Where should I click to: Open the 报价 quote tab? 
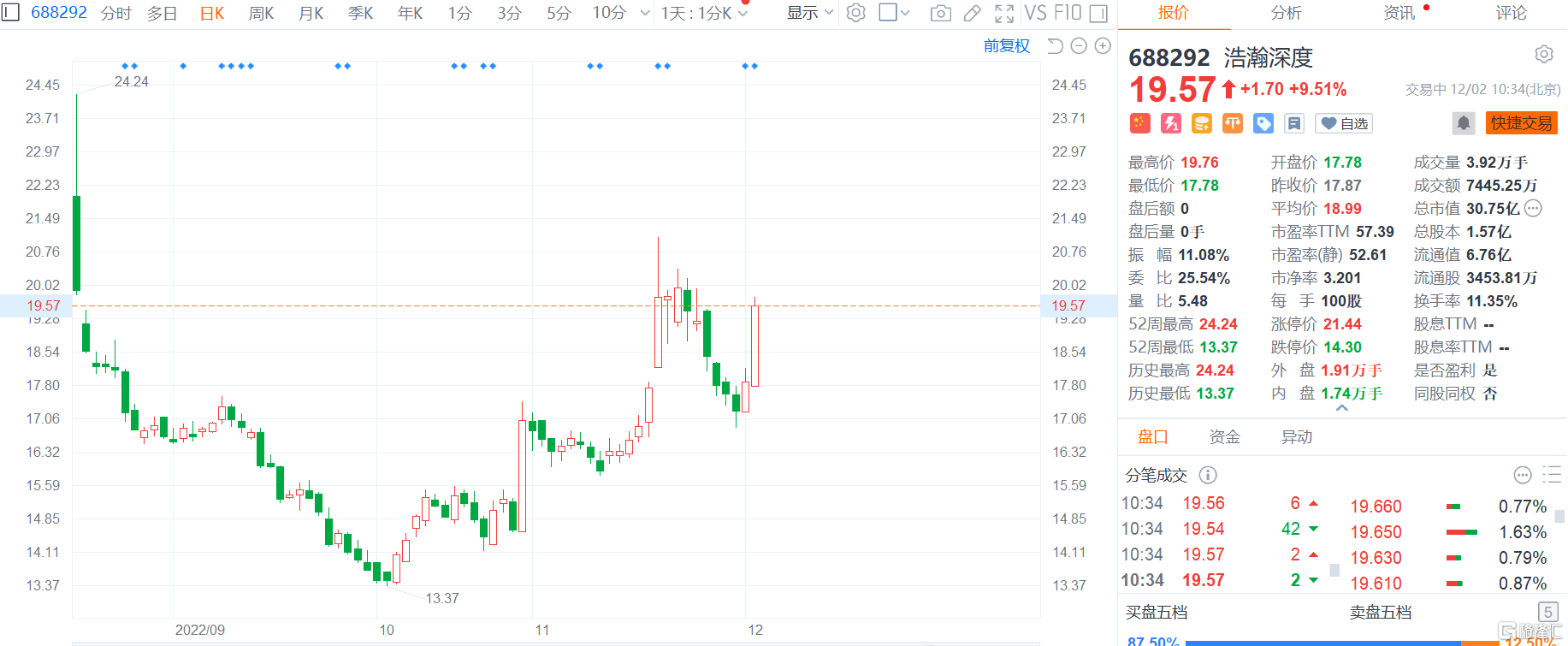pos(1174,13)
